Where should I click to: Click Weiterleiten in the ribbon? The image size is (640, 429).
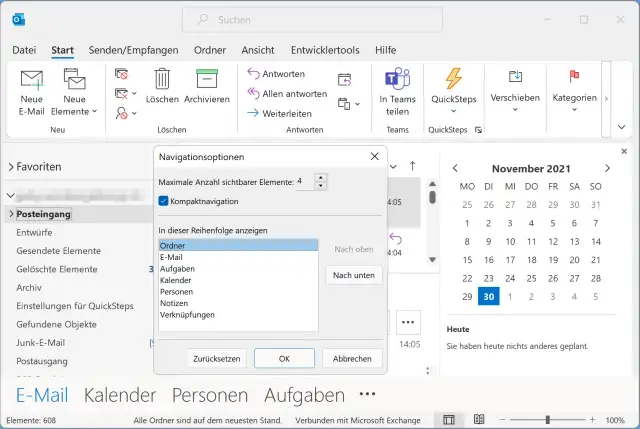280,113
